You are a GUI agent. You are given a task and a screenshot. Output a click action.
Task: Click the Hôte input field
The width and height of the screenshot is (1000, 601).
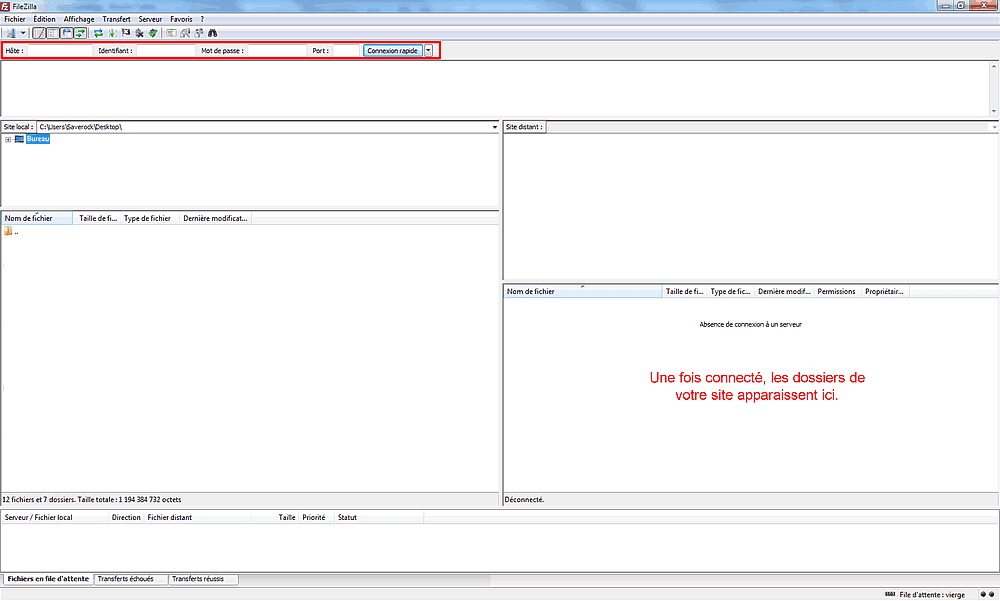pyautogui.click(x=59, y=50)
